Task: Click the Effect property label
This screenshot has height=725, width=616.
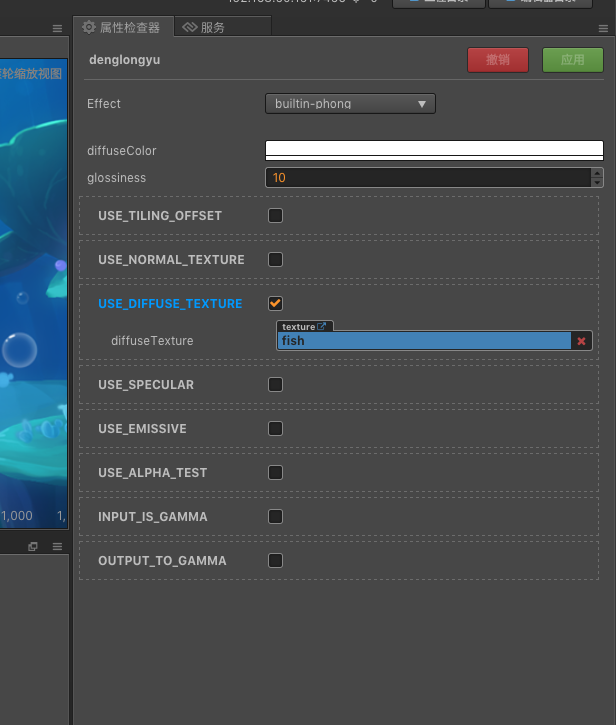Action: point(104,104)
